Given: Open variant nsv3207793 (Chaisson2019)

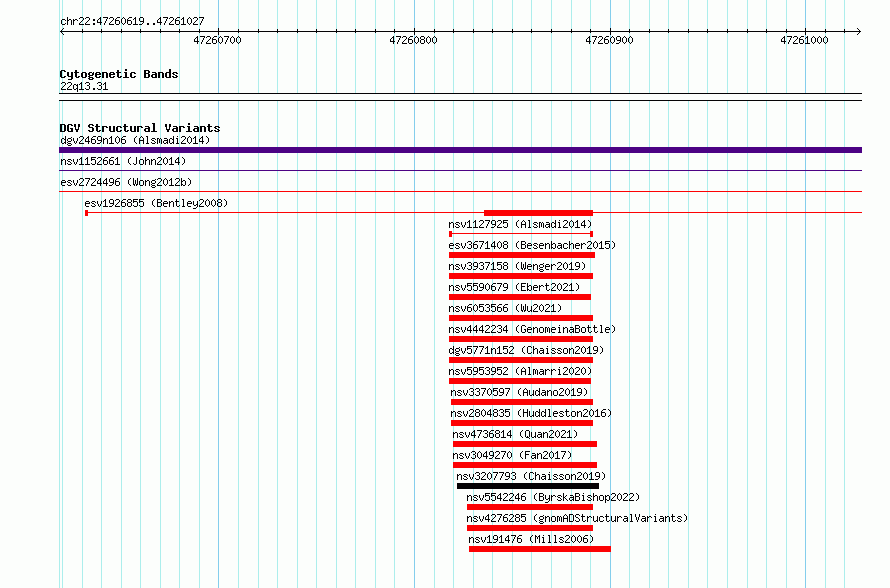Looking at the screenshot, I should 531,476.
